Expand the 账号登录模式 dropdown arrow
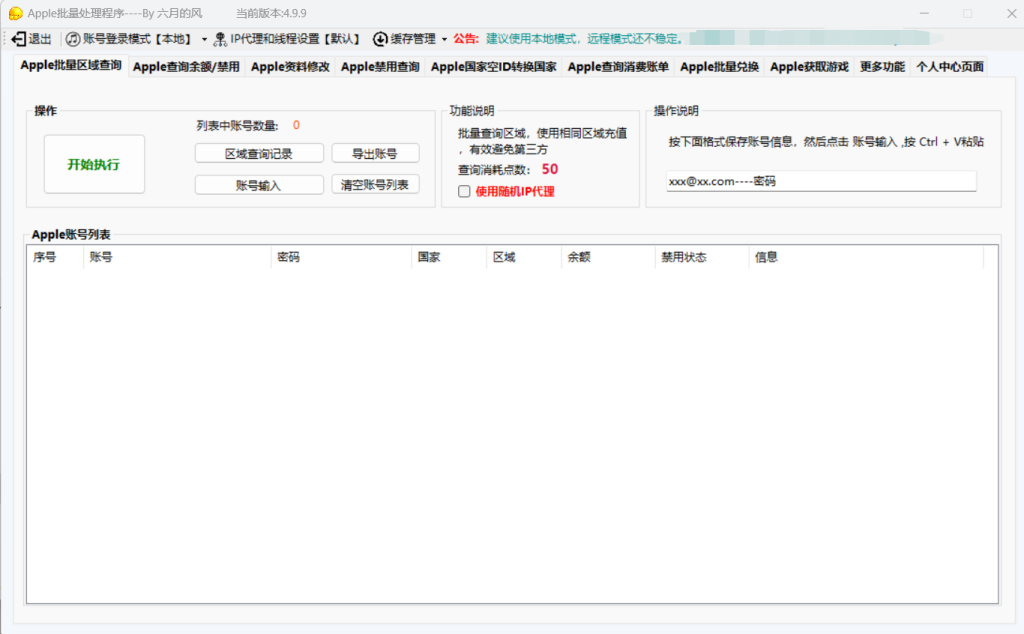Screen dimensions: 1024x634 204,39
